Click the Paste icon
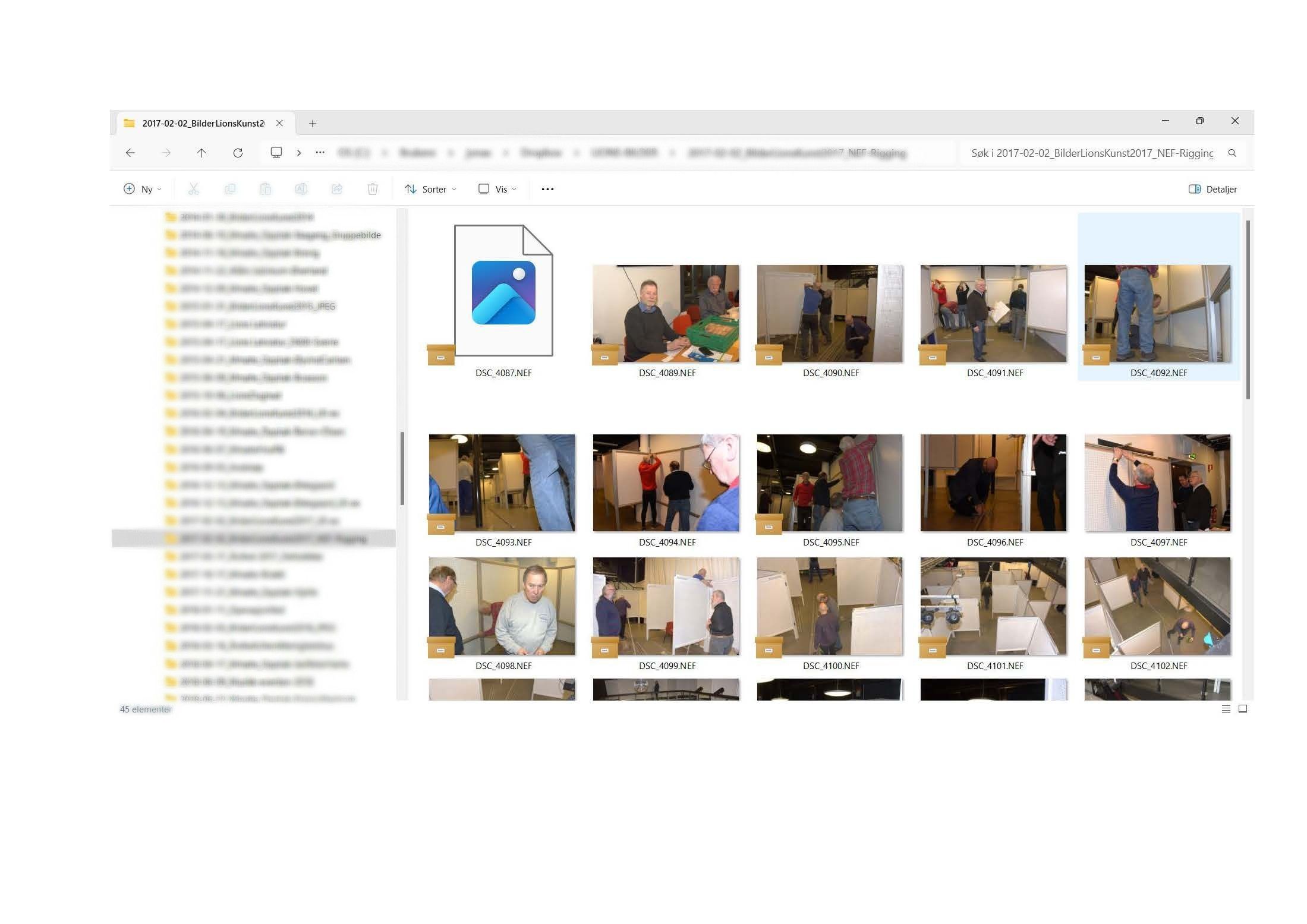The height and width of the screenshot is (924, 1307). [266, 189]
